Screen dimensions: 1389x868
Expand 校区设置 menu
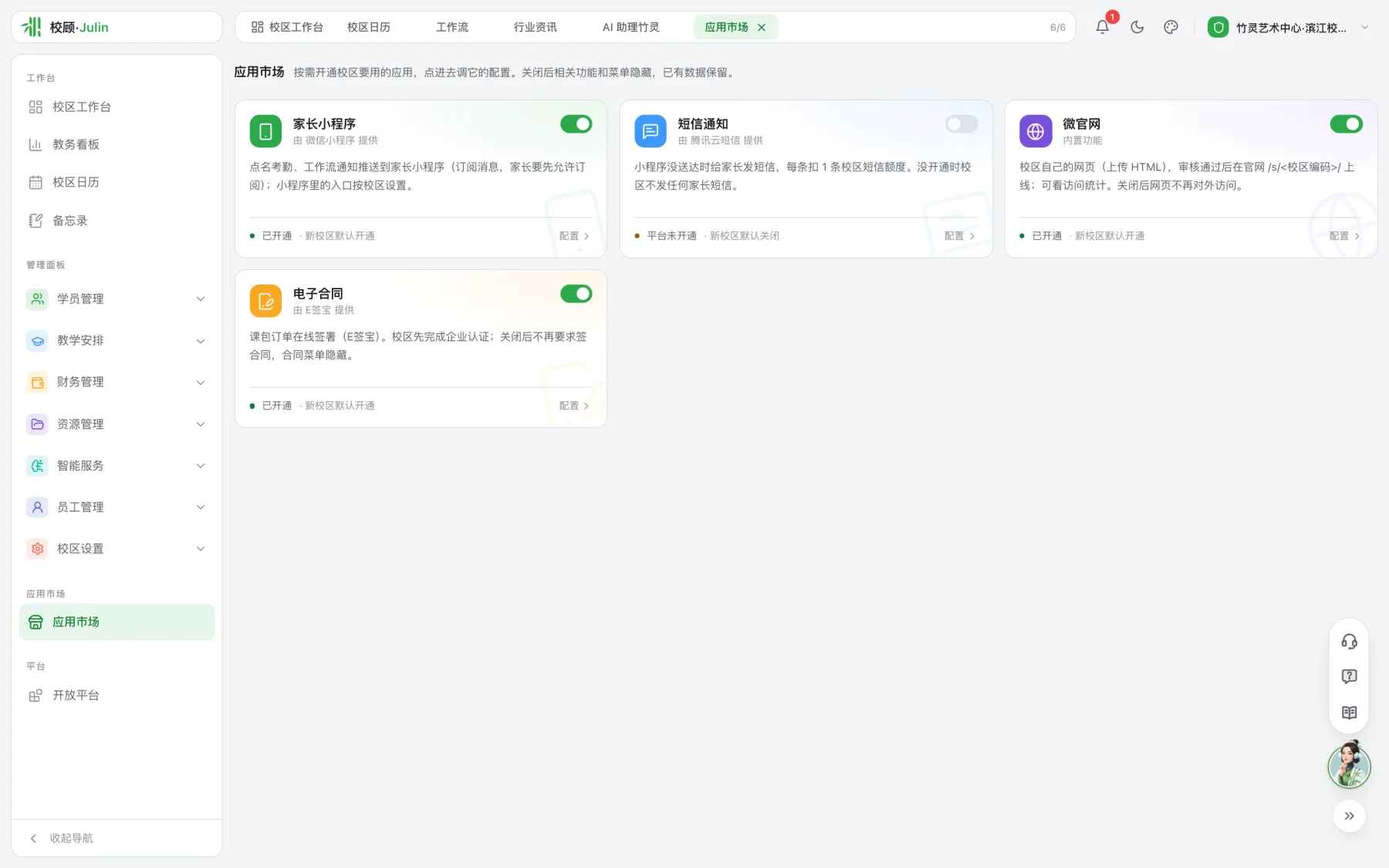tap(117, 549)
